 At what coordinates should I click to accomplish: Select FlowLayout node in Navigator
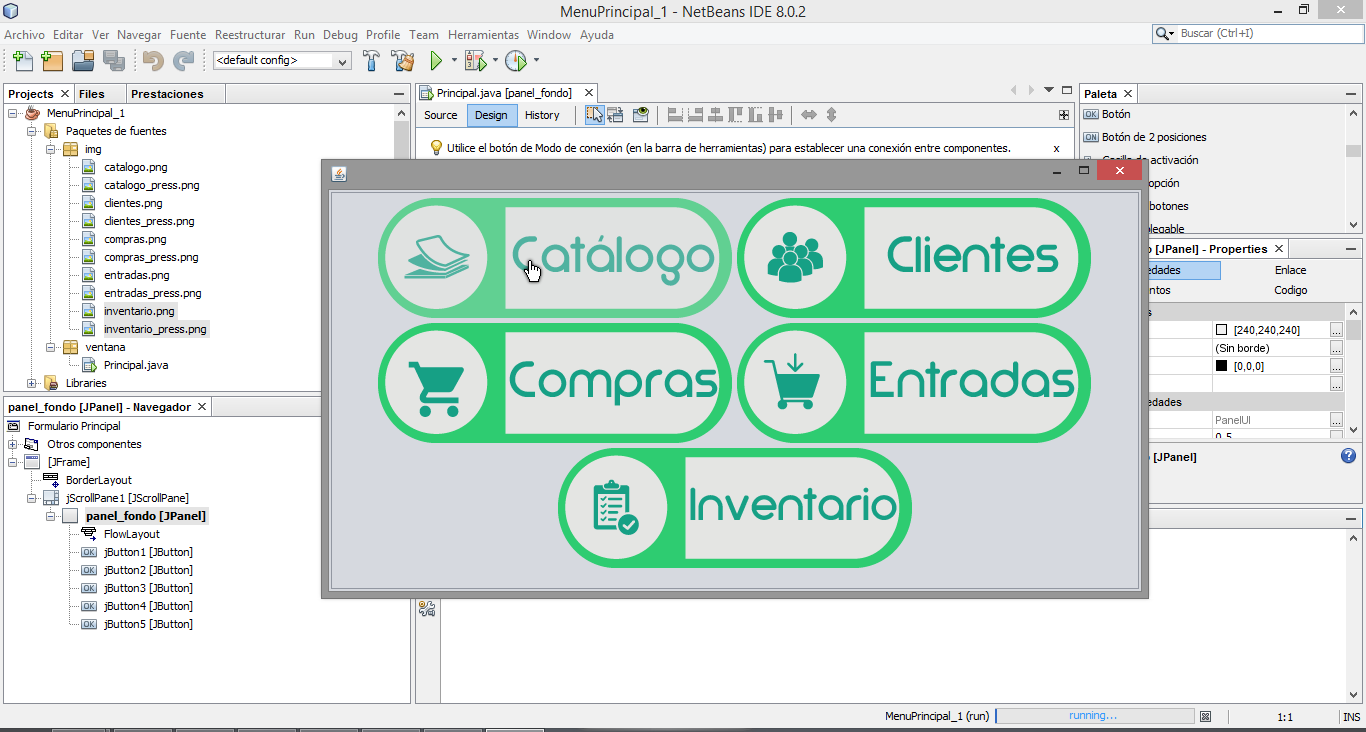point(132,534)
